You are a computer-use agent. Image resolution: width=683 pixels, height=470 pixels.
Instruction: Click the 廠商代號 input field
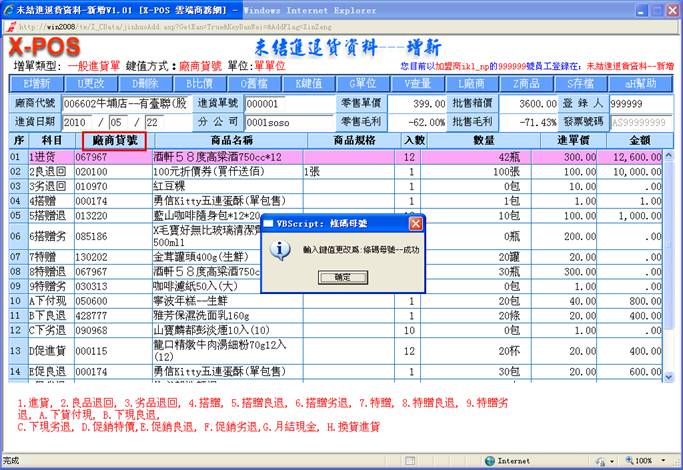tap(125, 103)
